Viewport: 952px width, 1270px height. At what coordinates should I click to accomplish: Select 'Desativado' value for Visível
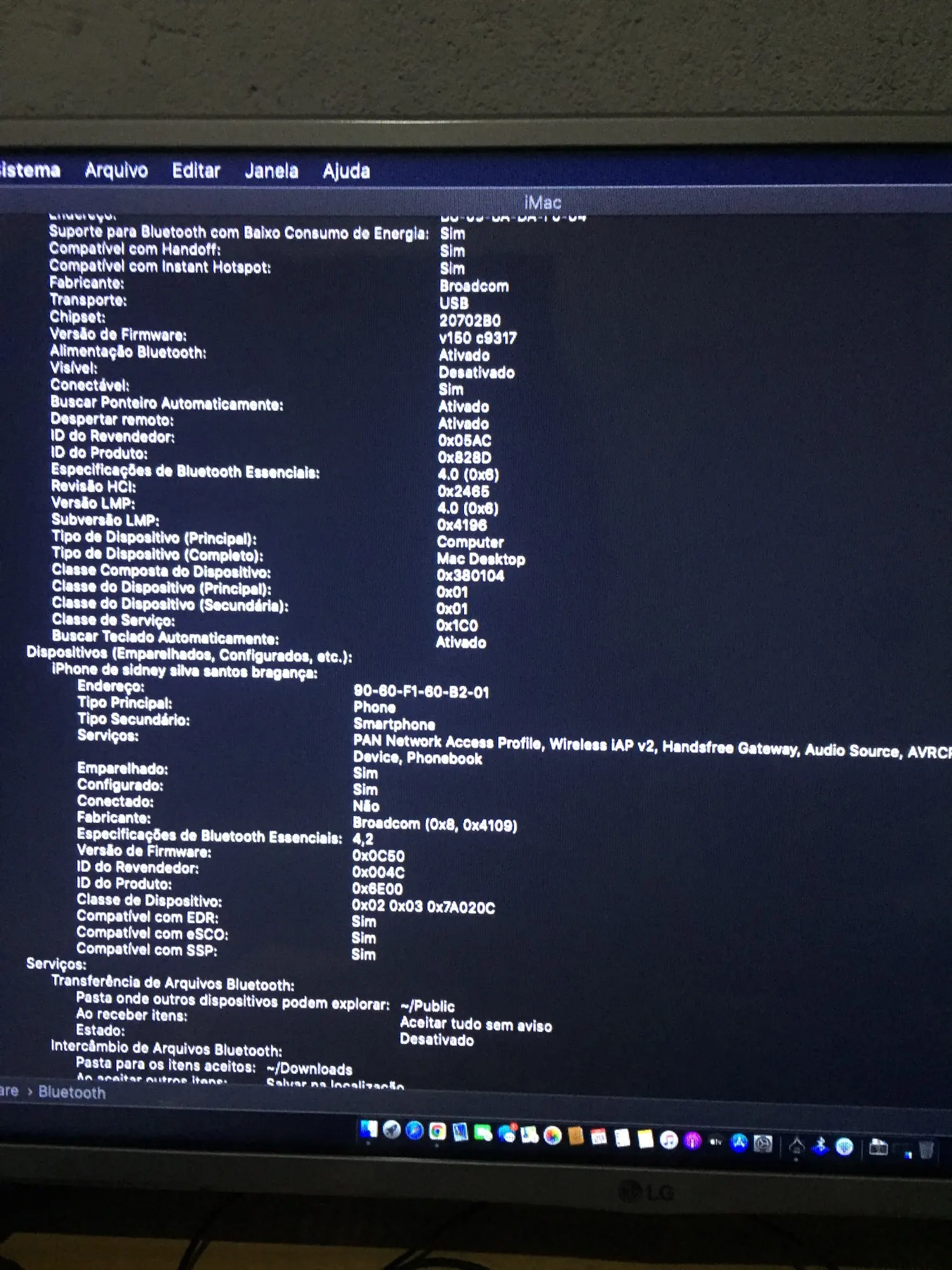click(x=477, y=372)
